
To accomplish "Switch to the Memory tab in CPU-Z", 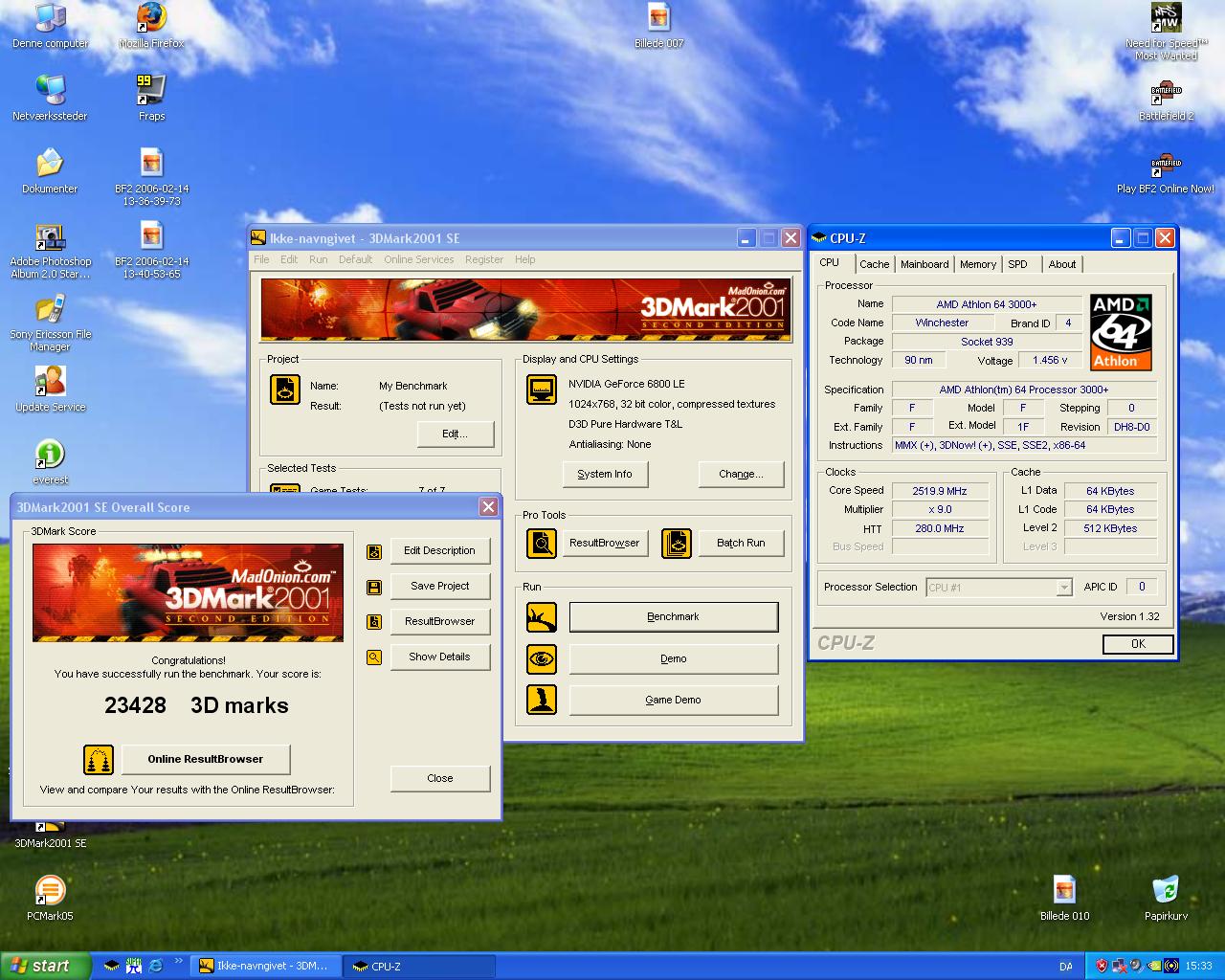I will [x=978, y=264].
